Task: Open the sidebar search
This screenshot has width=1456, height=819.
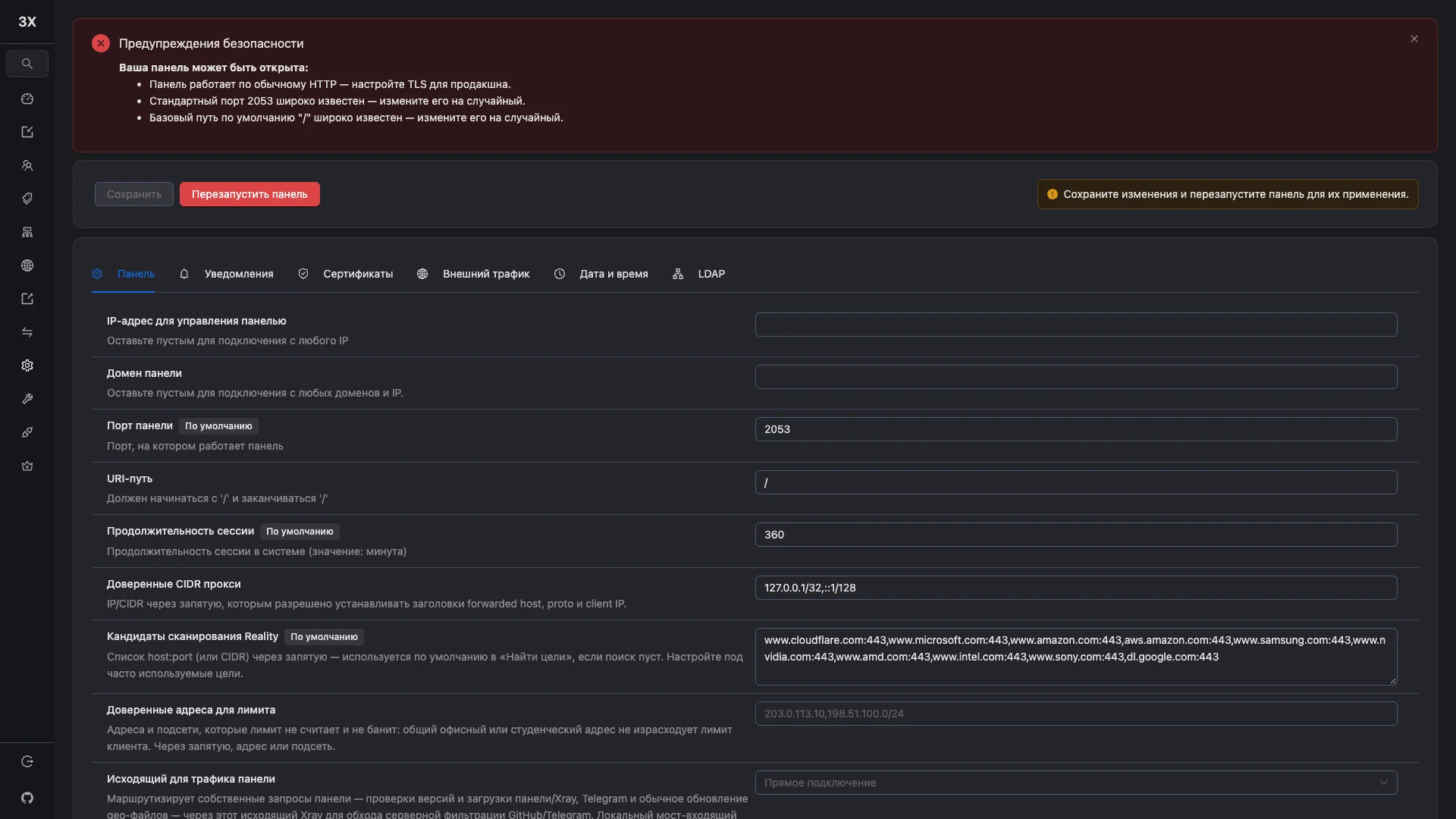Action: (x=27, y=64)
